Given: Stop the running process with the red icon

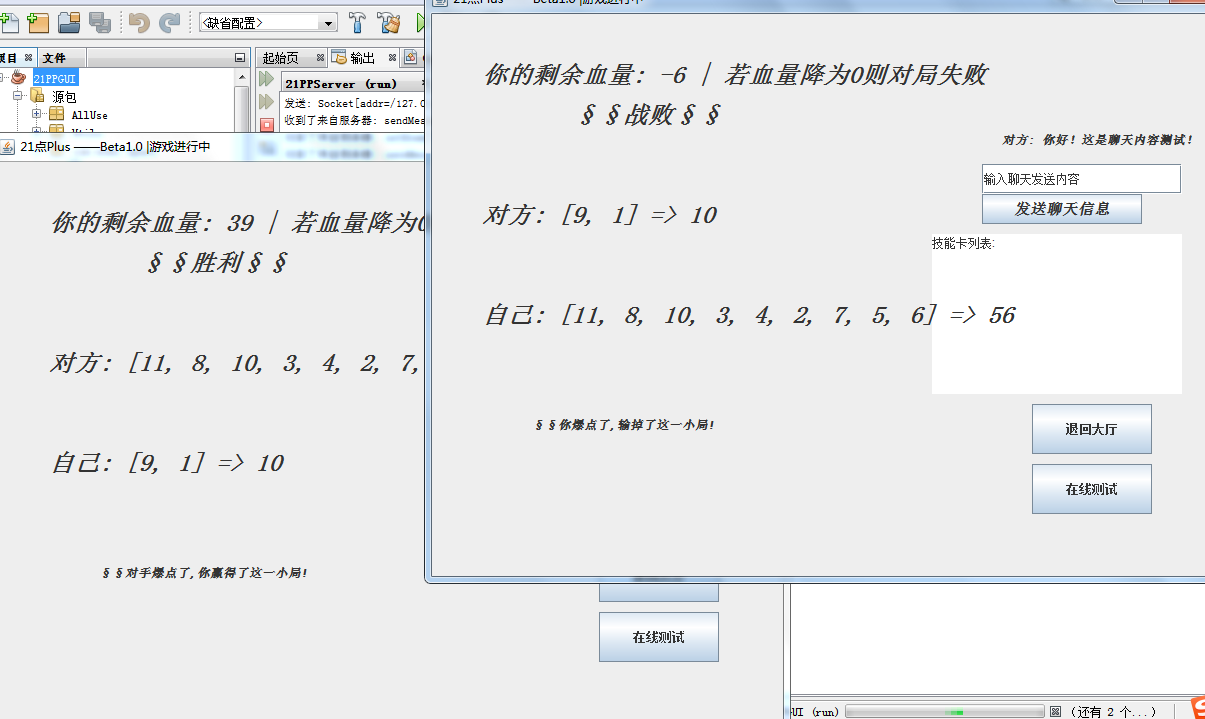Looking at the screenshot, I should pyautogui.click(x=266, y=125).
